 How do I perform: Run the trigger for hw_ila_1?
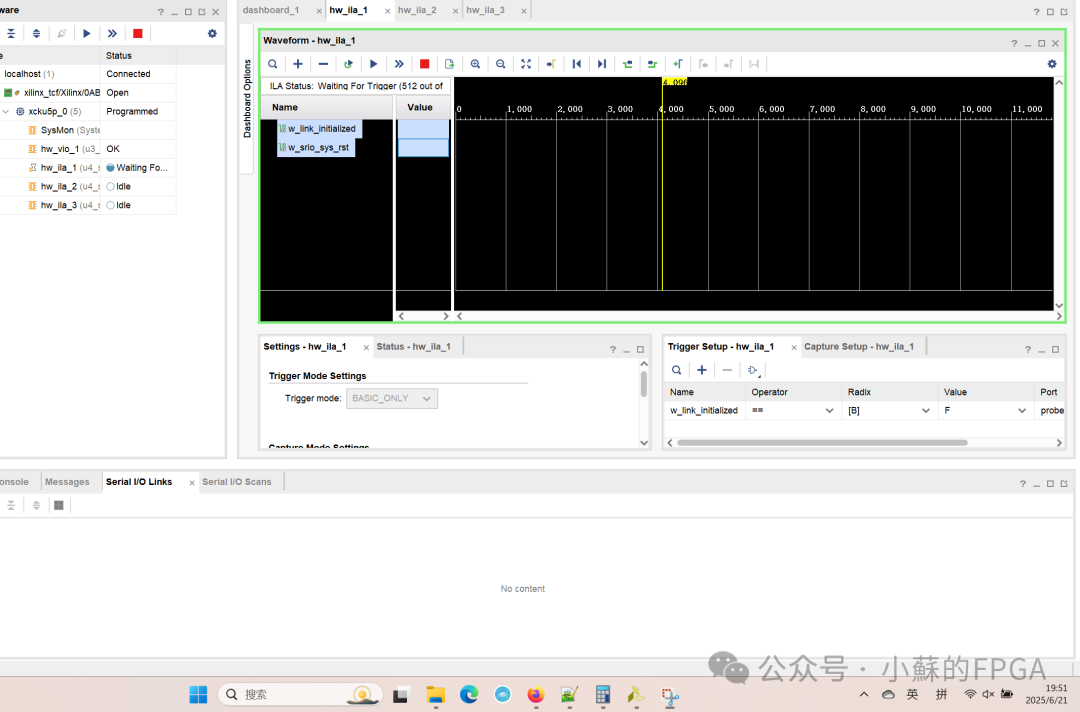(373, 63)
